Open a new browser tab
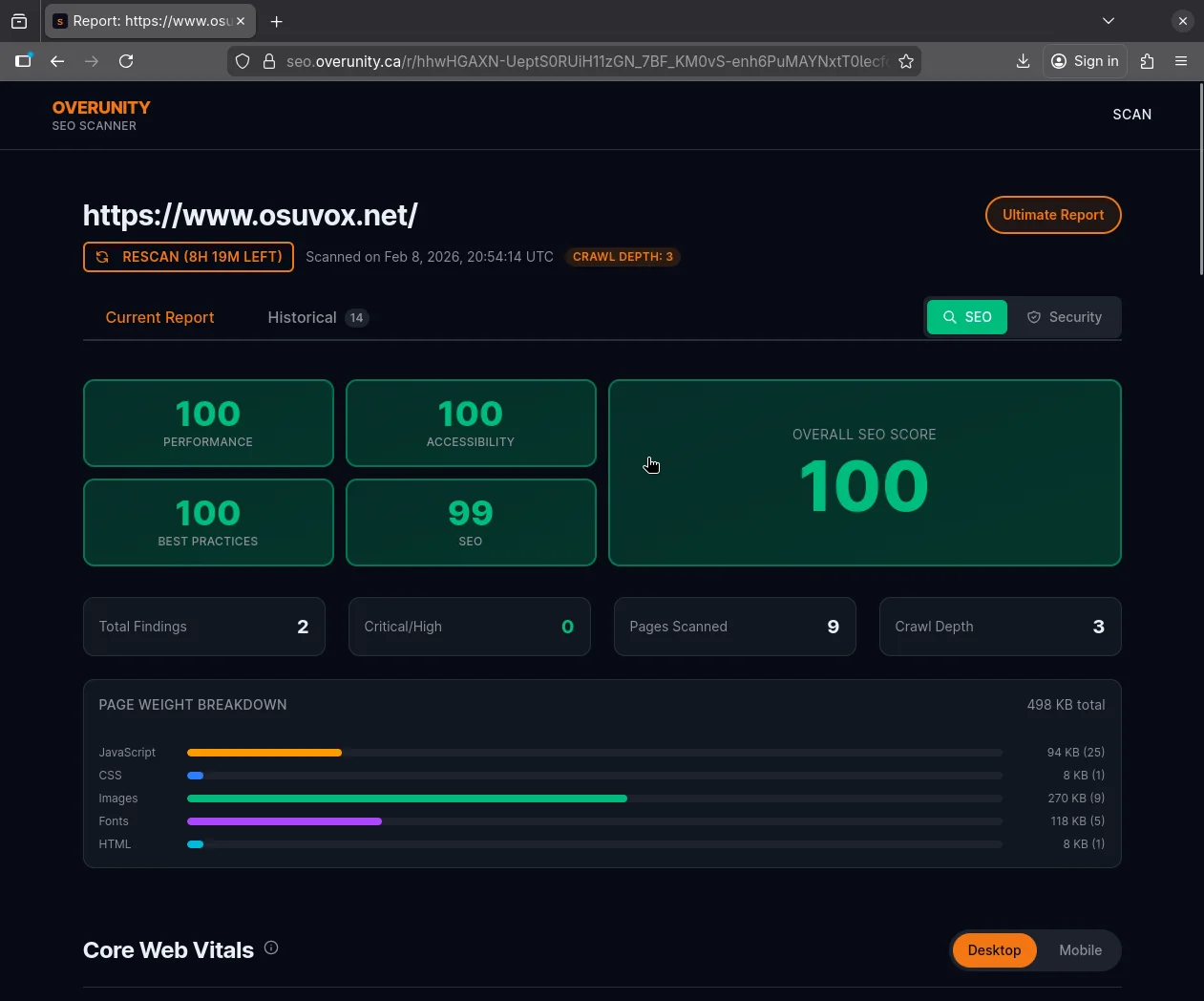 click(276, 21)
